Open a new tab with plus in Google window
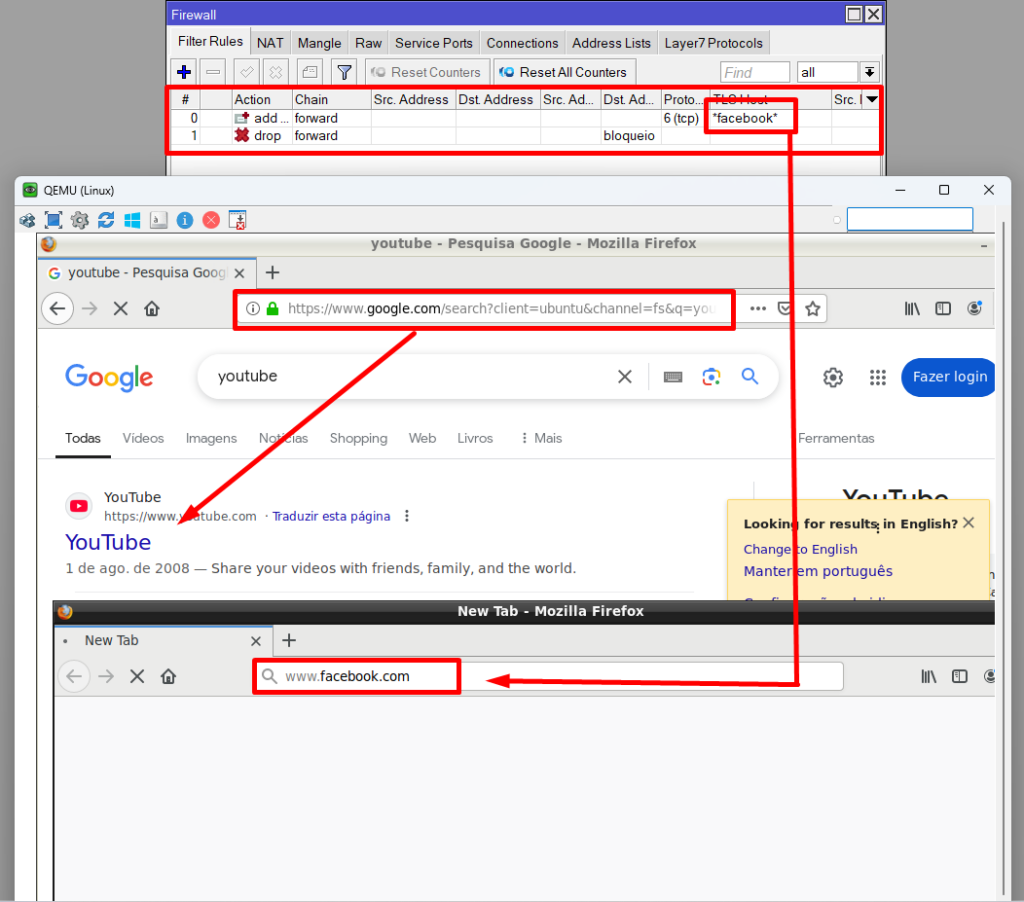This screenshot has width=1024, height=902. [272, 272]
